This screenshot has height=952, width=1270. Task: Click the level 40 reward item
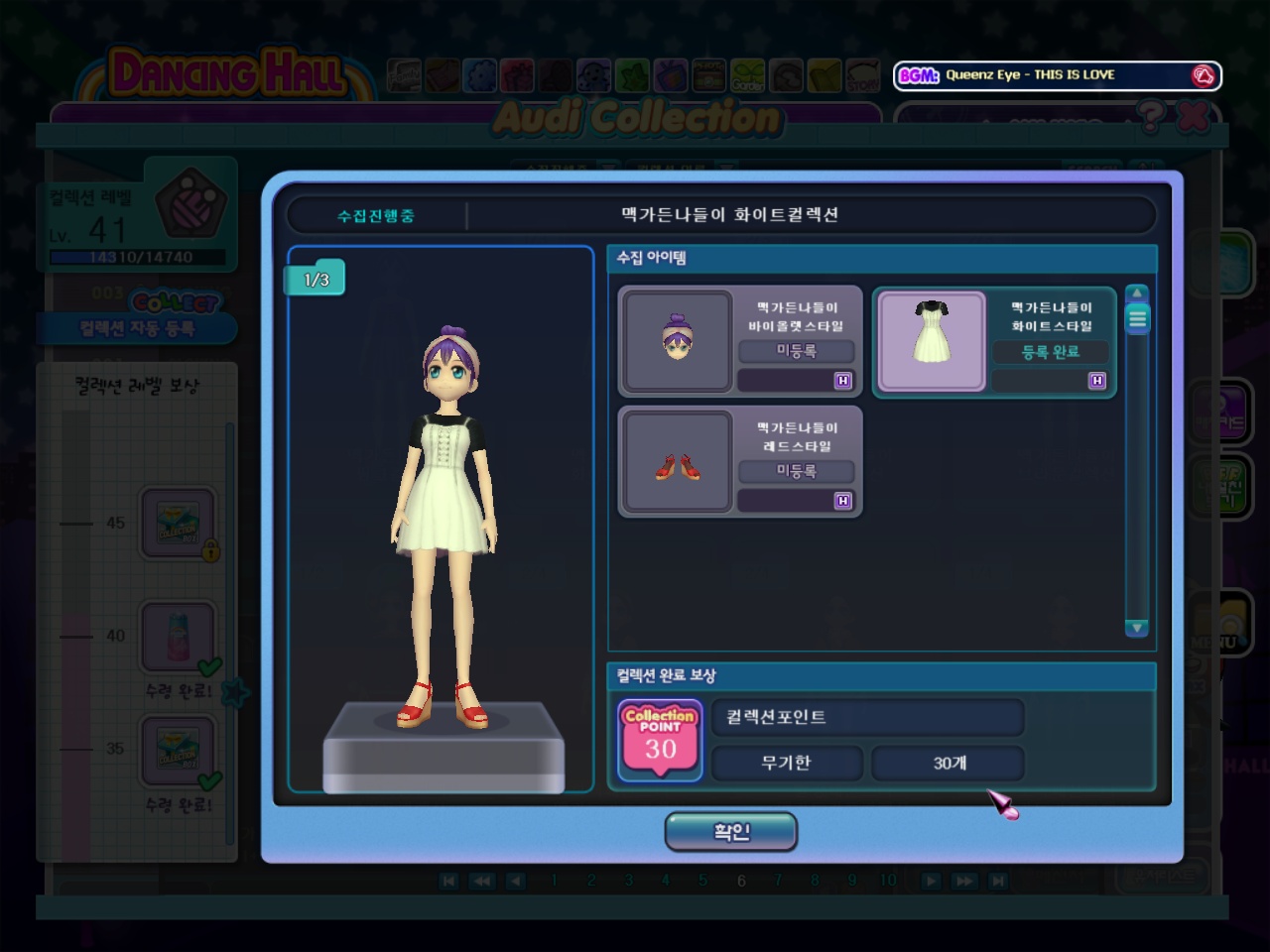click(x=178, y=638)
